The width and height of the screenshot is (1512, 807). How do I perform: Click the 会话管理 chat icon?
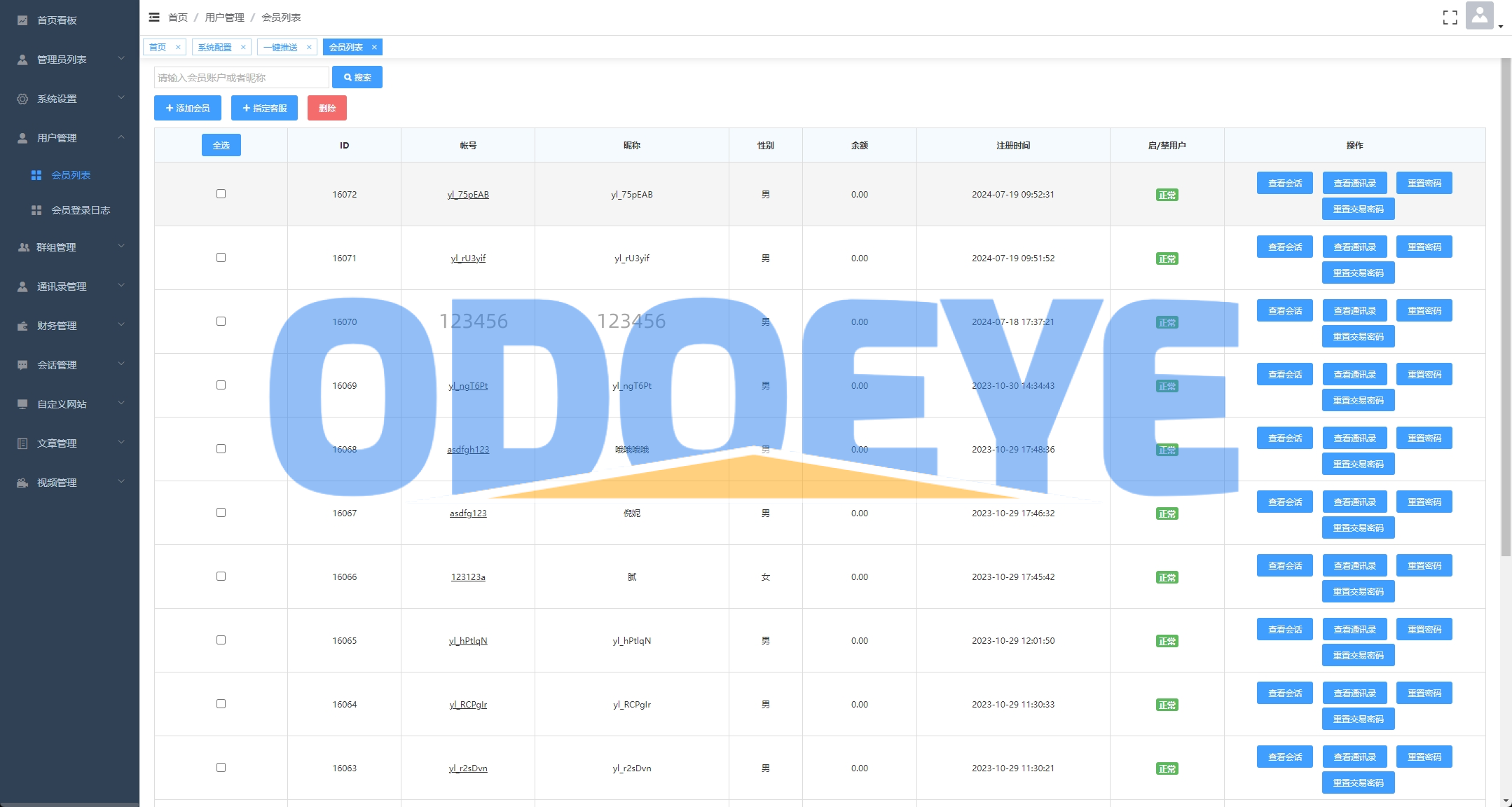tap(22, 365)
